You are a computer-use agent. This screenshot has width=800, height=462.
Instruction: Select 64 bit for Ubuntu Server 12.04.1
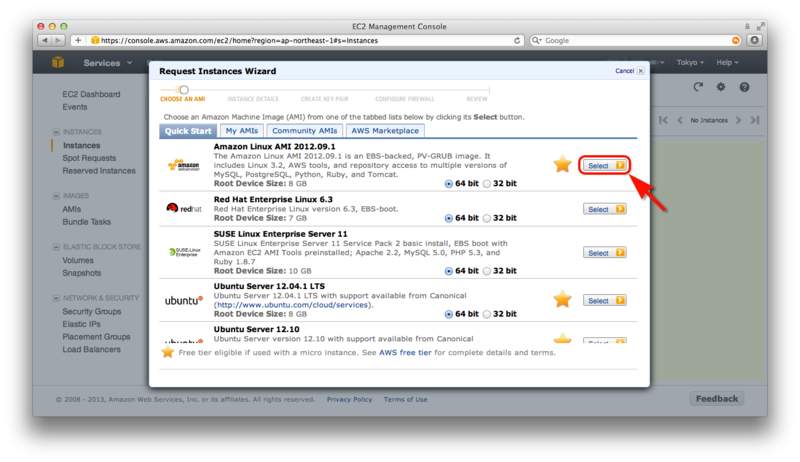click(448, 314)
